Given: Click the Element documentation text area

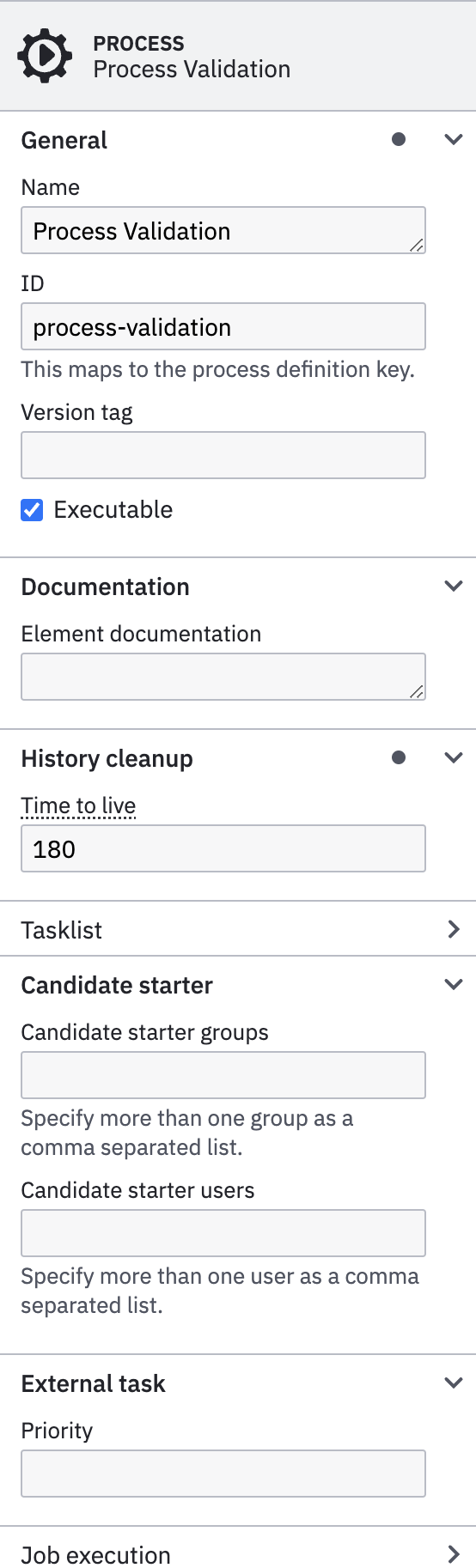Looking at the screenshot, I should click(x=223, y=677).
